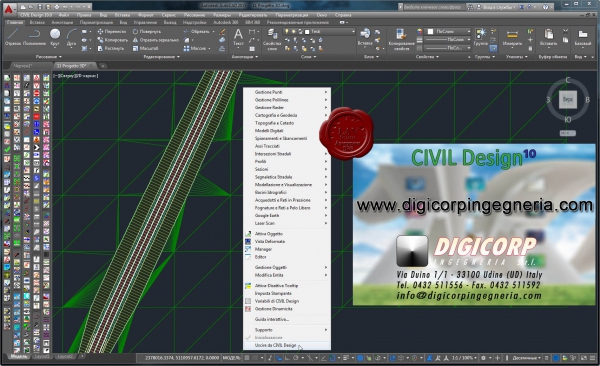Click Plot in quick access toolbar

point(57,7)
